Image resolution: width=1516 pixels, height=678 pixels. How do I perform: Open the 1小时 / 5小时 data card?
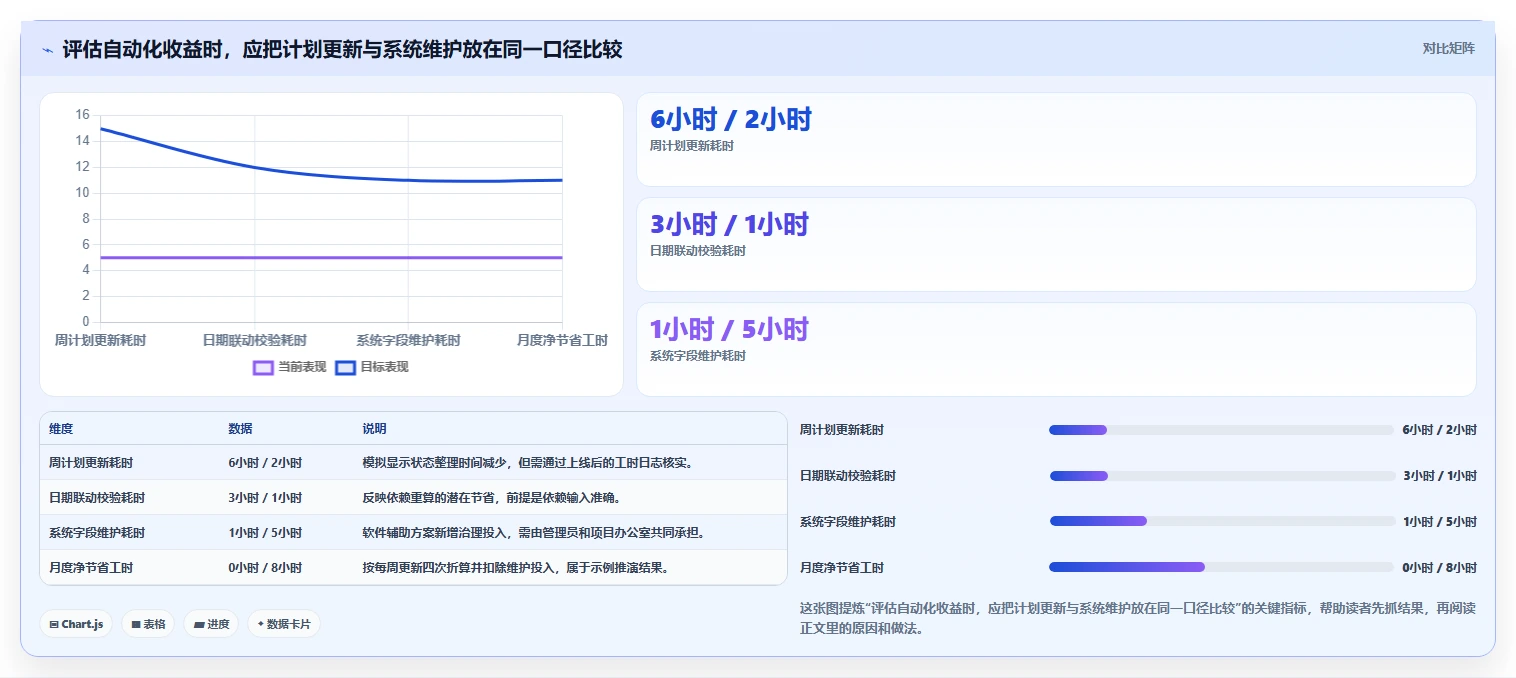point(1056,349)
